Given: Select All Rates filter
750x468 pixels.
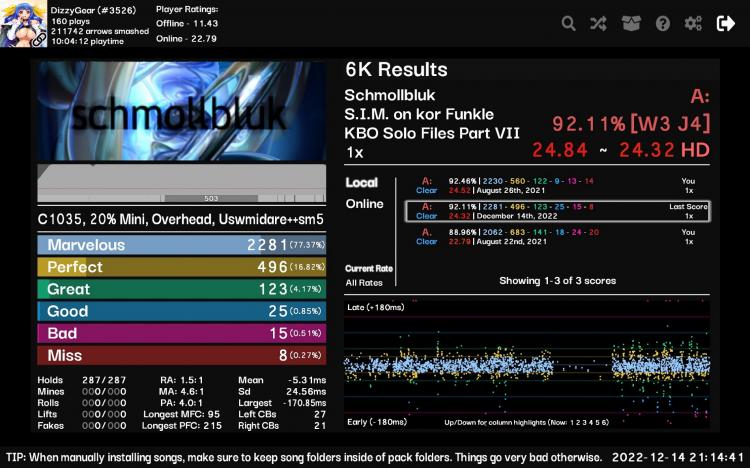Looking at the screenshot, I should click(364, 283).
